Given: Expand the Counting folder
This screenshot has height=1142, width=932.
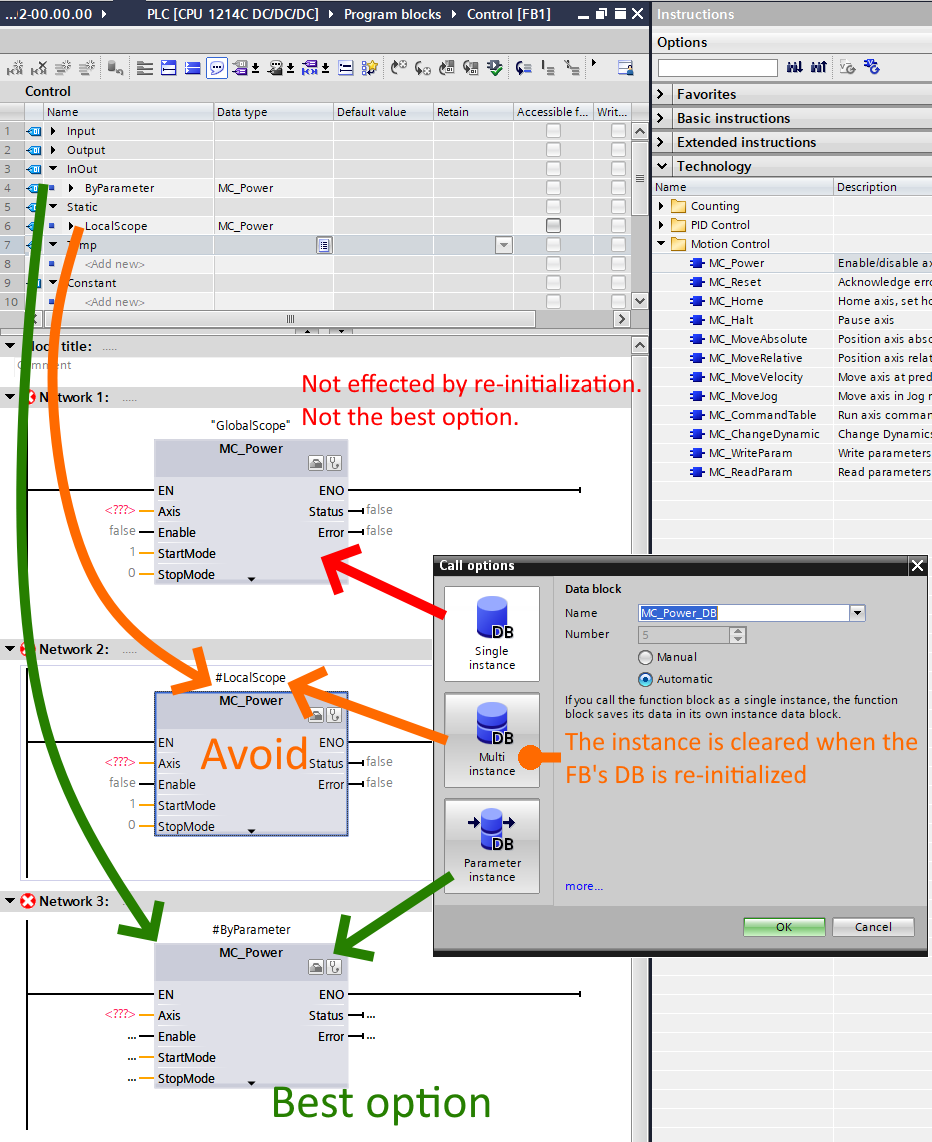Looking at the screenshot, I should point(661,206).
